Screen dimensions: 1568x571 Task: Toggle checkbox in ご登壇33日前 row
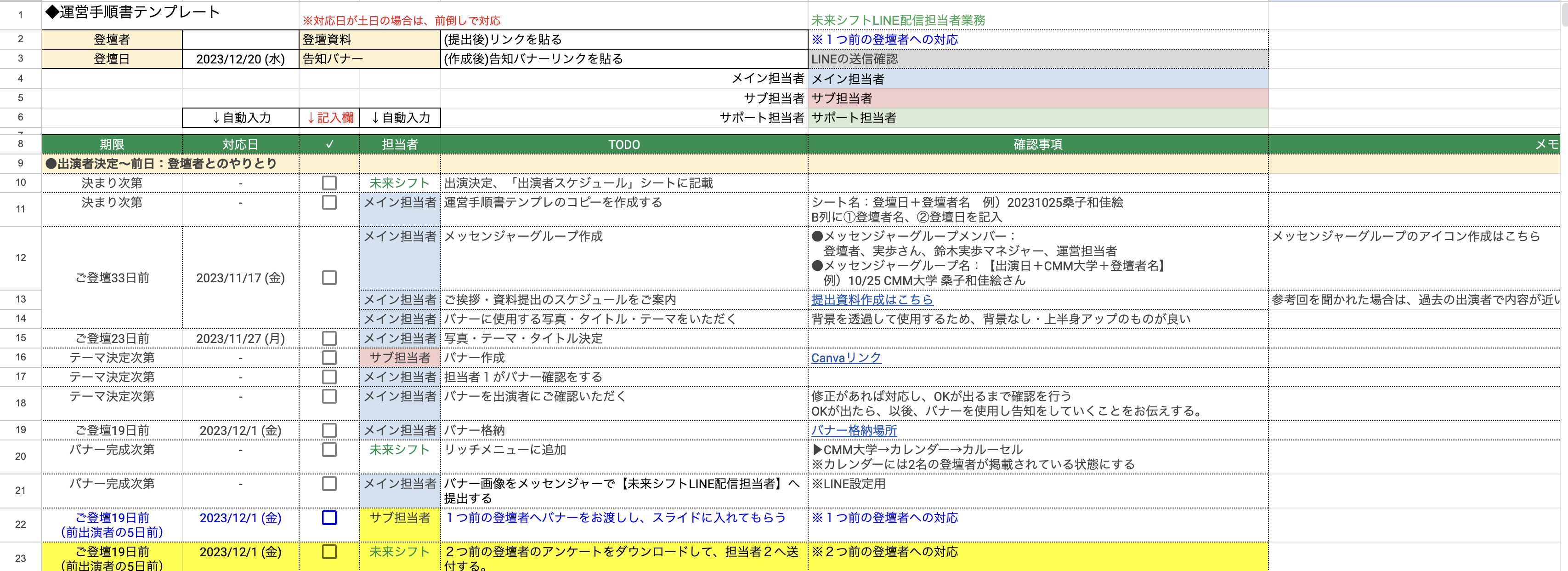tap(328, 278)
